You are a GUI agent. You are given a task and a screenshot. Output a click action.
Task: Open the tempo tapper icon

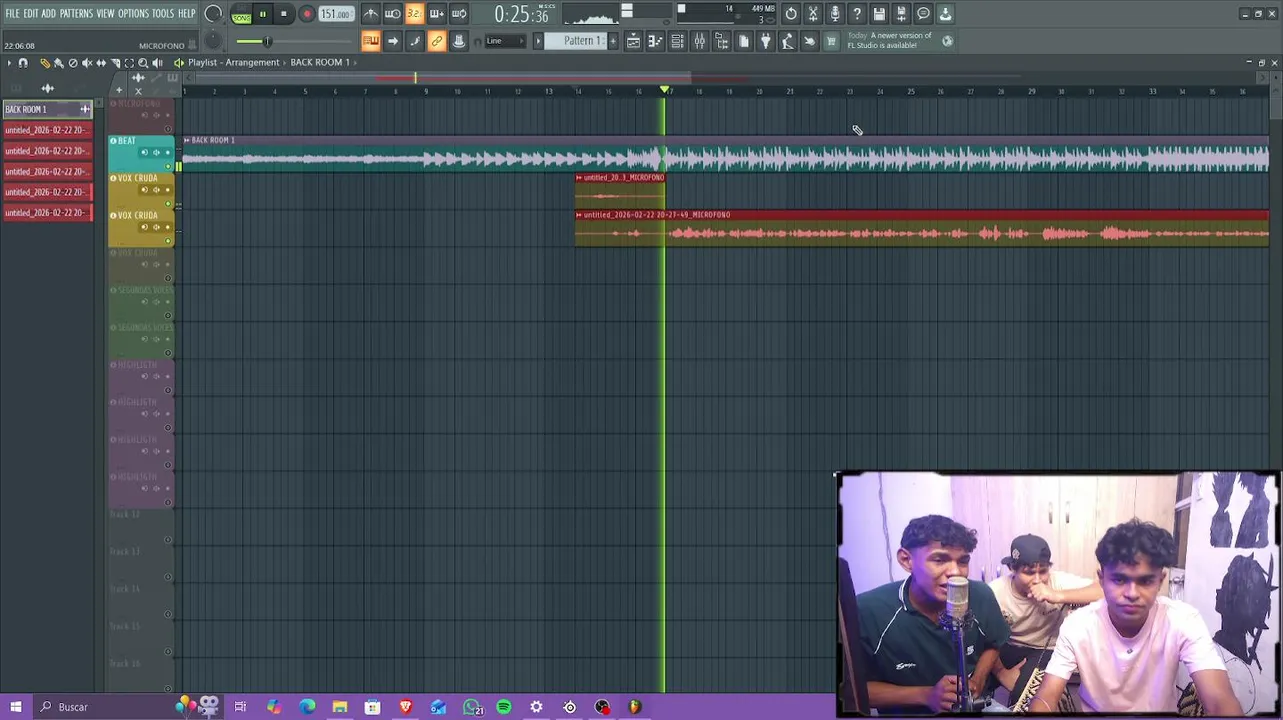click(x=788, y=41)
